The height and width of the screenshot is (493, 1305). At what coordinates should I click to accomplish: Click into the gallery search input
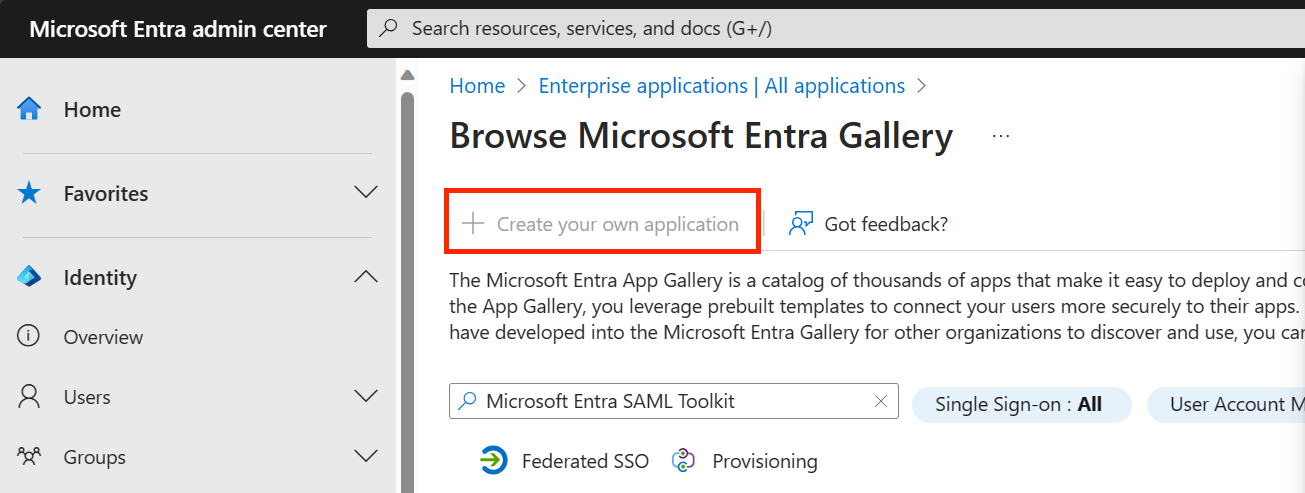point(675,402)
